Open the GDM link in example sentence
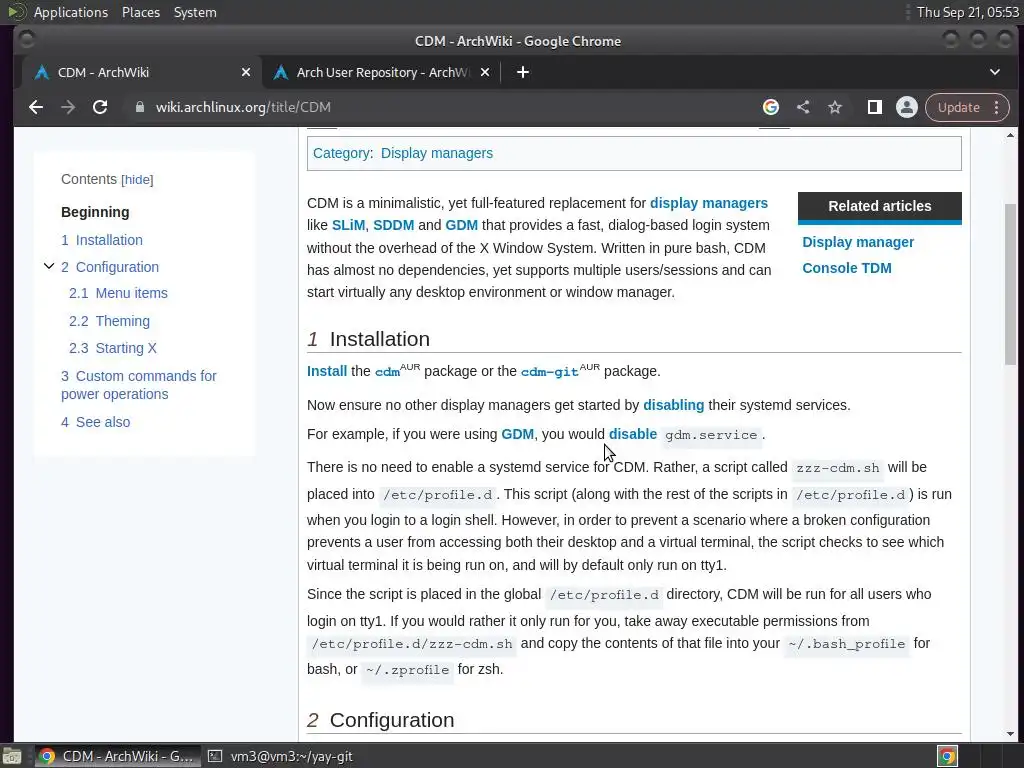Image resolution: width=1024 pixels, height=768 pixels. click(517, 434)
